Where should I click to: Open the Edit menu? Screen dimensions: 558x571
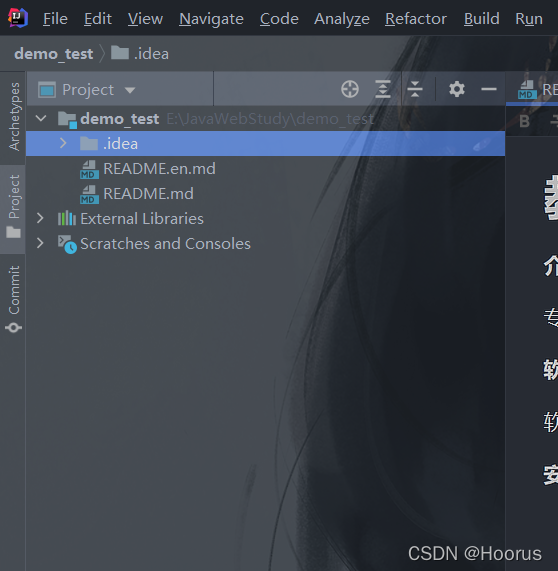98,19
